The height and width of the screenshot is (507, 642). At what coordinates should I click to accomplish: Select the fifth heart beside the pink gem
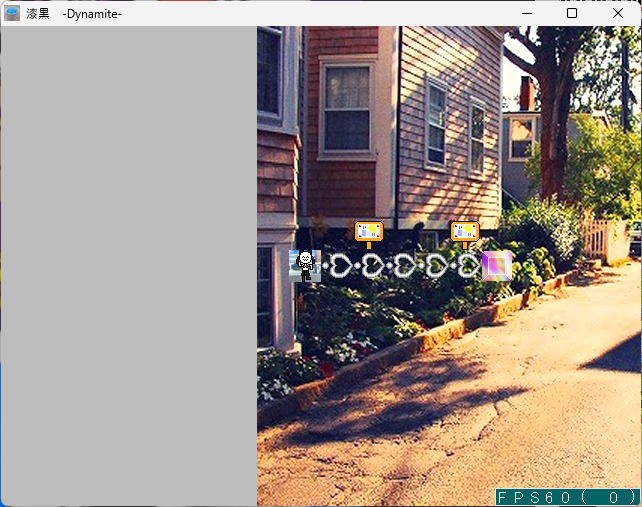468,265
